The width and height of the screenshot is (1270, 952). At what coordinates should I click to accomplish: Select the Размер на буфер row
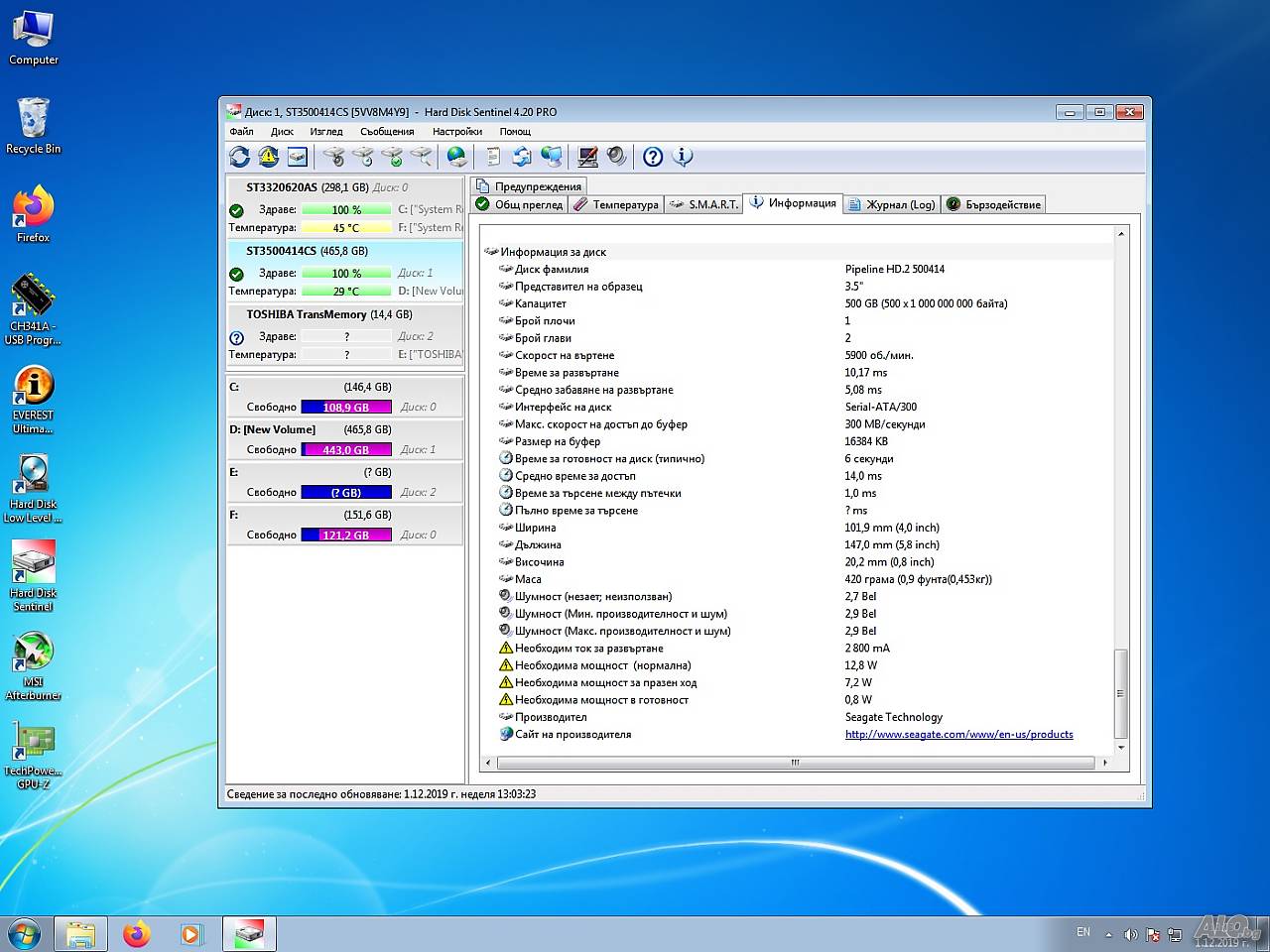coord(797,441)
